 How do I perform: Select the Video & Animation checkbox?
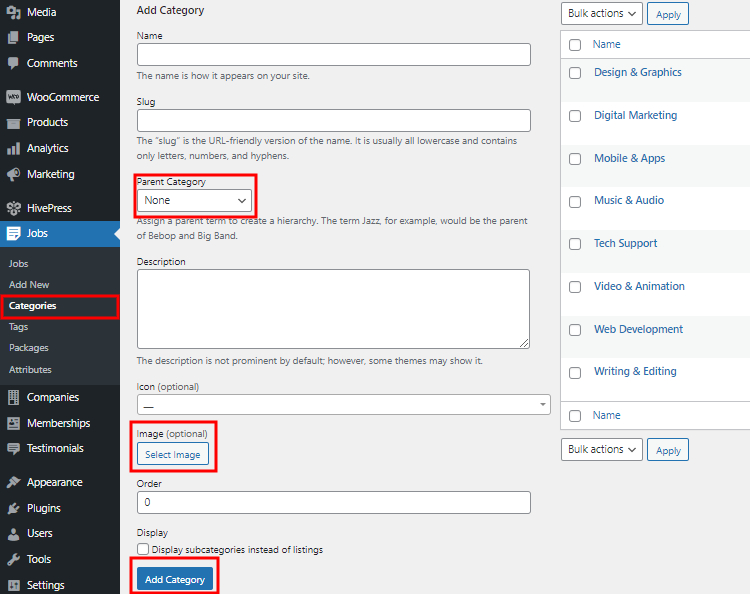(575, 287)
